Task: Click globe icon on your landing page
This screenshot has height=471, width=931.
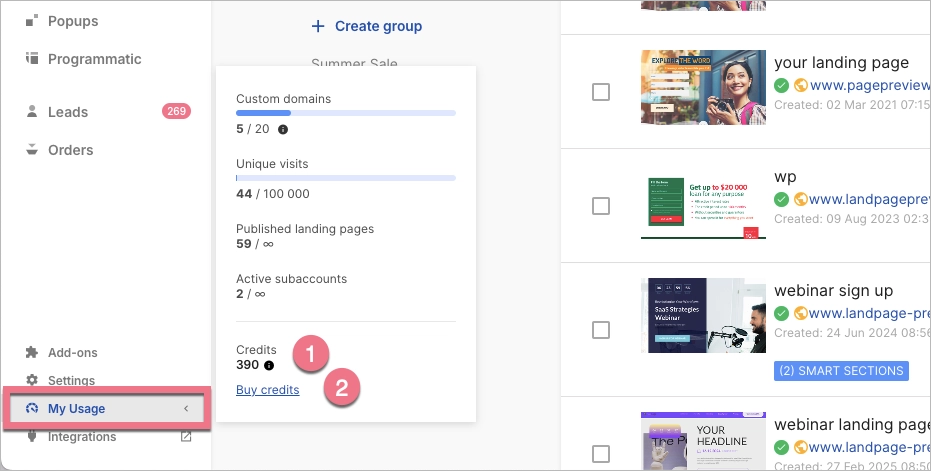Action: [x=801, y=86]
